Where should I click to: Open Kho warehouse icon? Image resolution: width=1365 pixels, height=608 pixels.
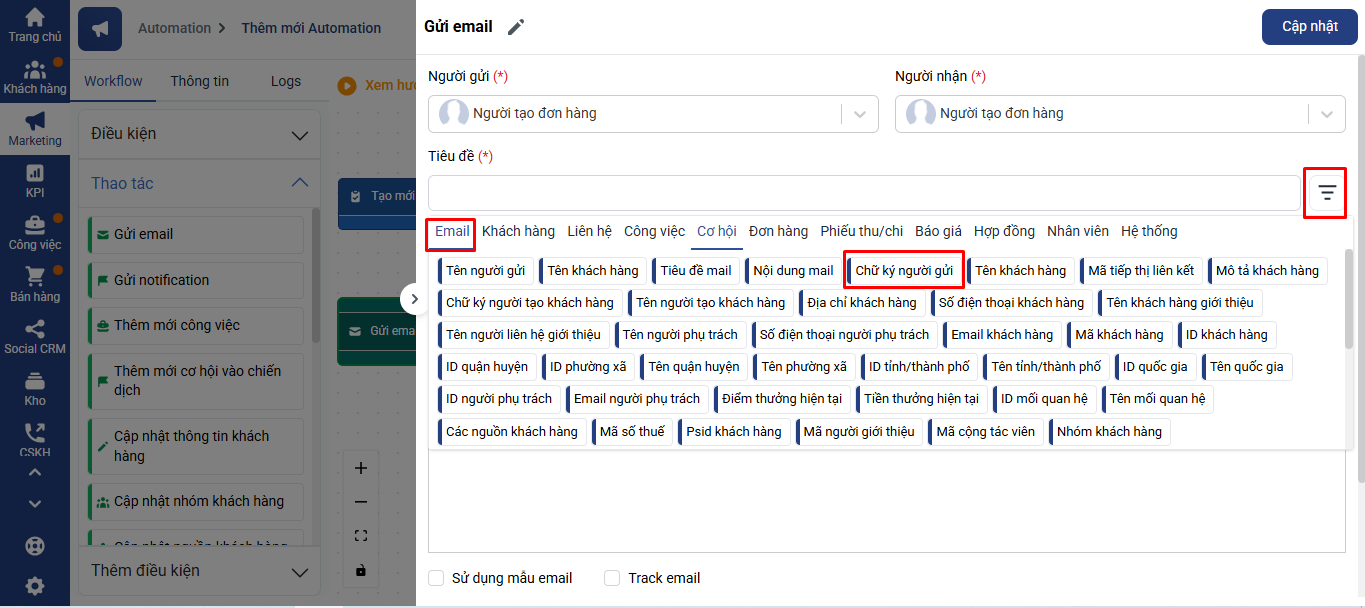click(35, 388)
